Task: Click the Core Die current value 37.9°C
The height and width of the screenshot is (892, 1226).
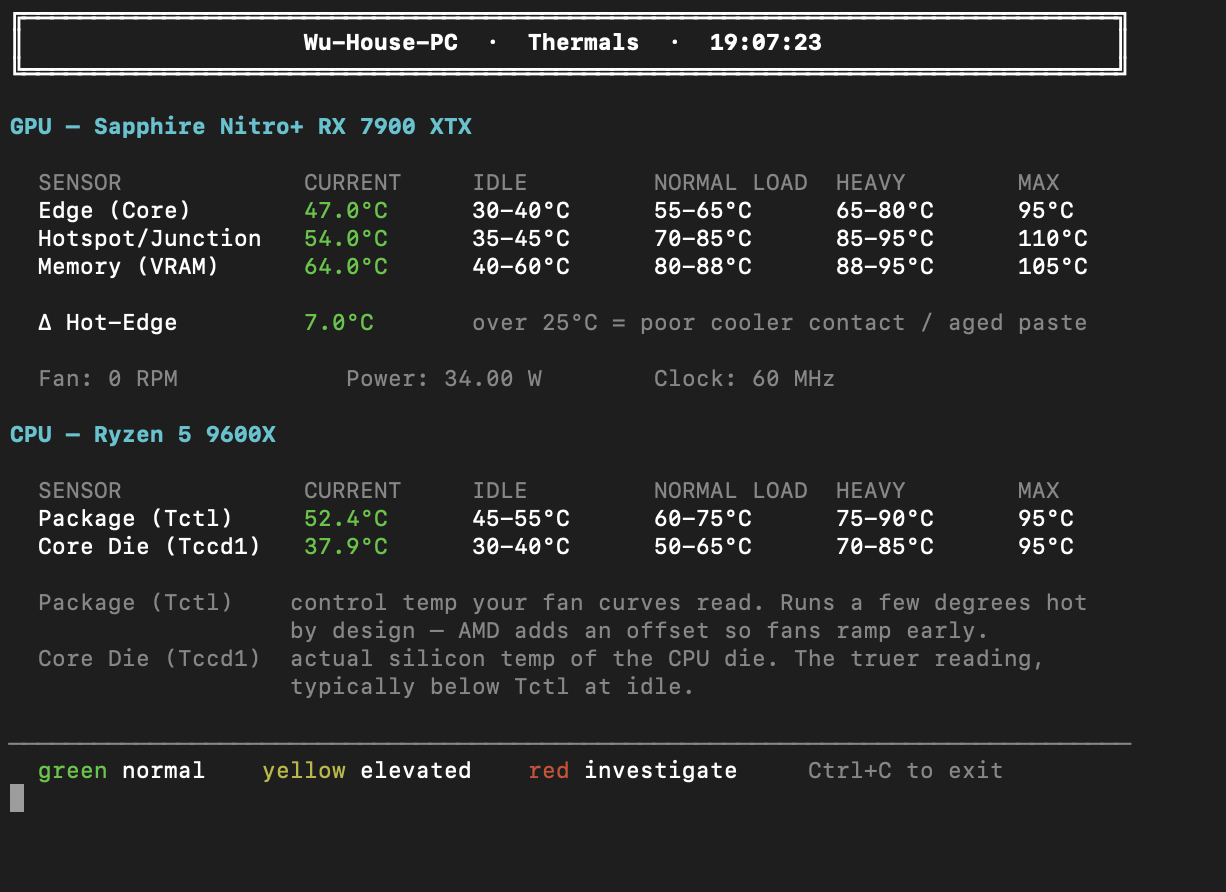Action: 346,546
